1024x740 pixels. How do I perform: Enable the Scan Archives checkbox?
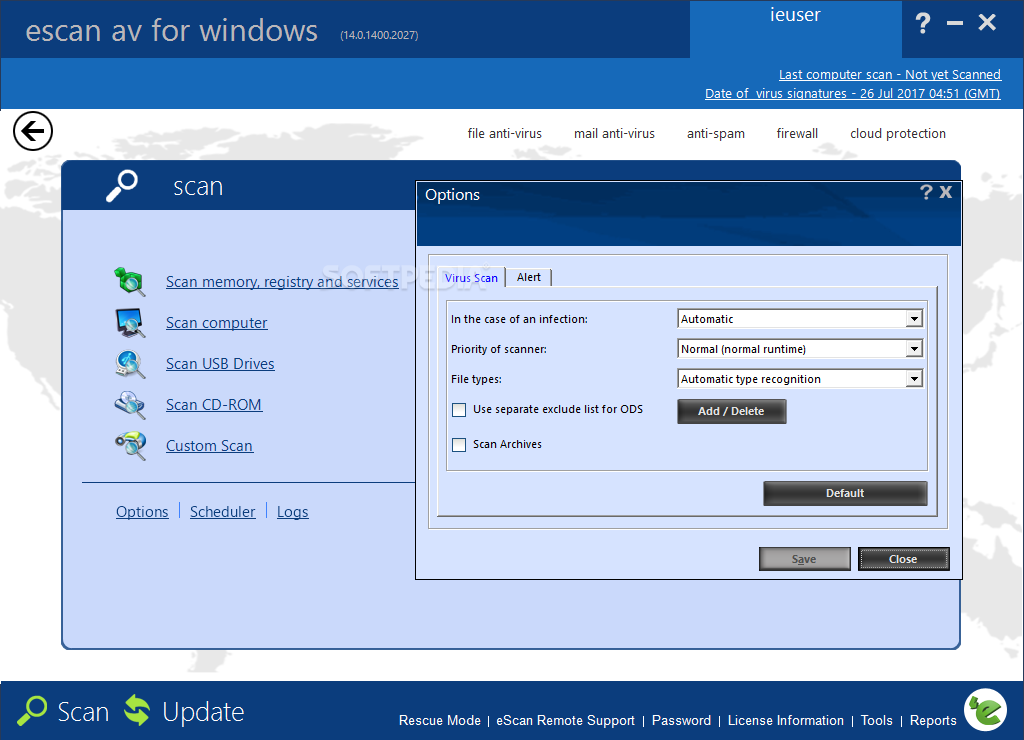(x=459, y=445)
